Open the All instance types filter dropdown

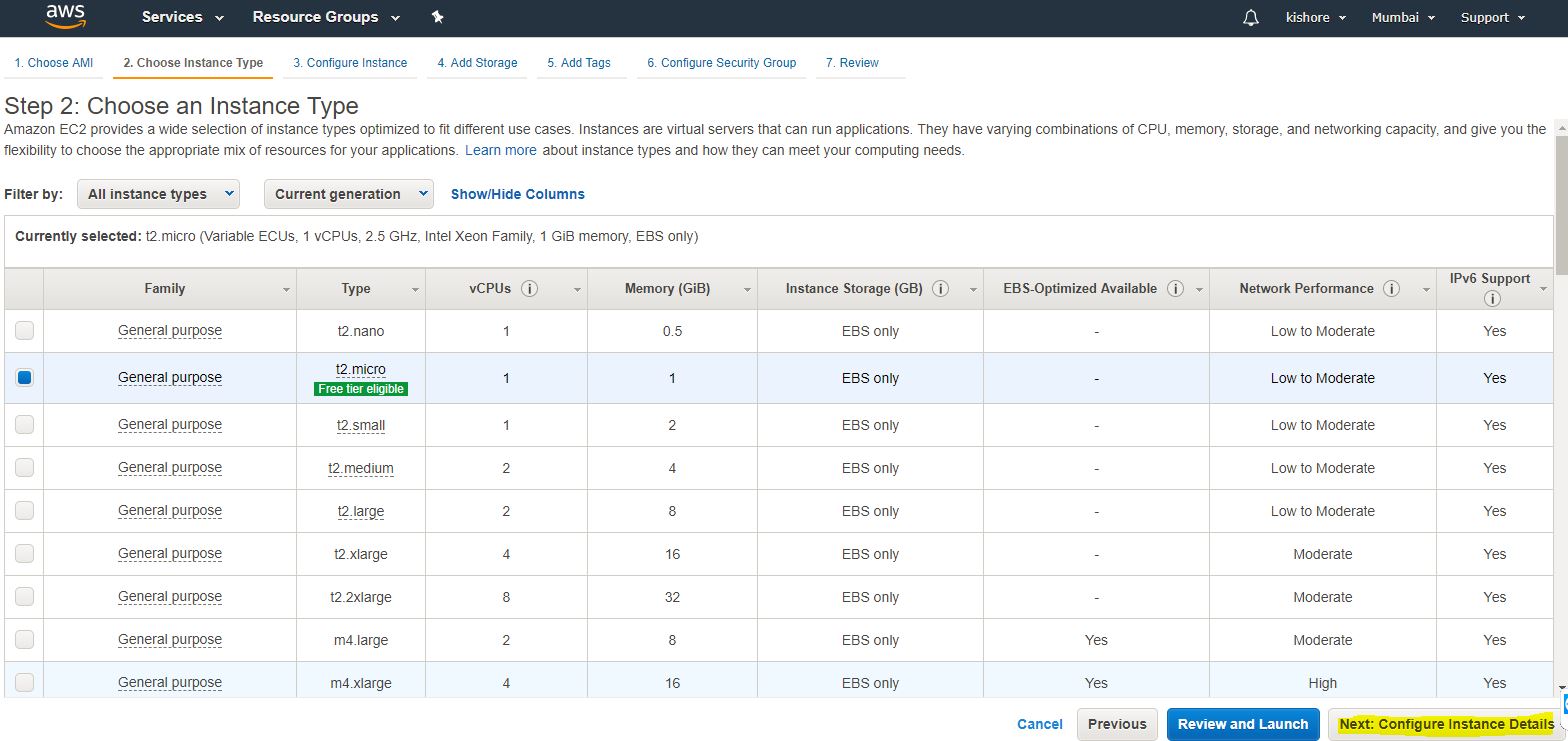point(158,194)
